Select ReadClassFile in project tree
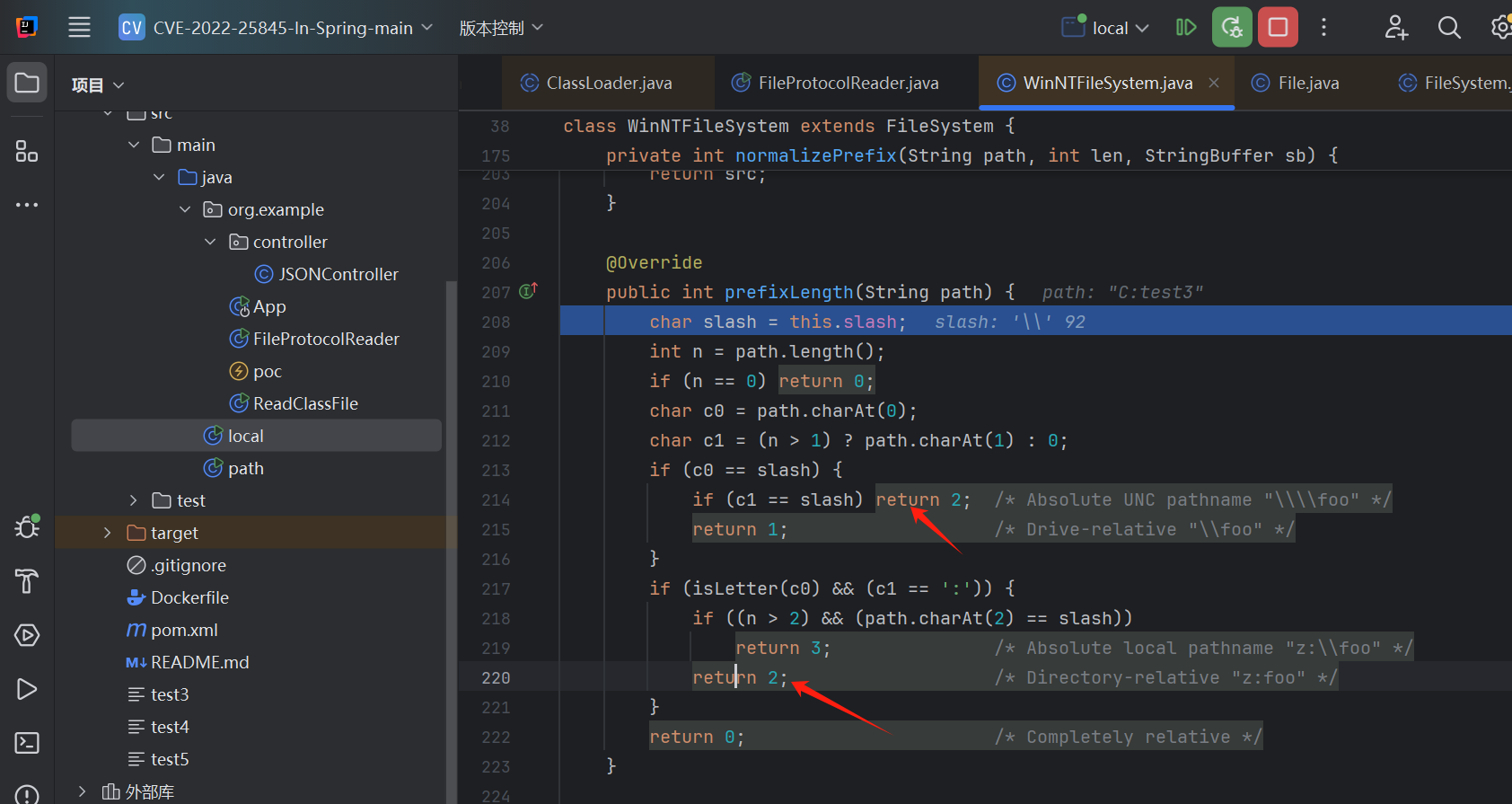 tap(294, 403)
